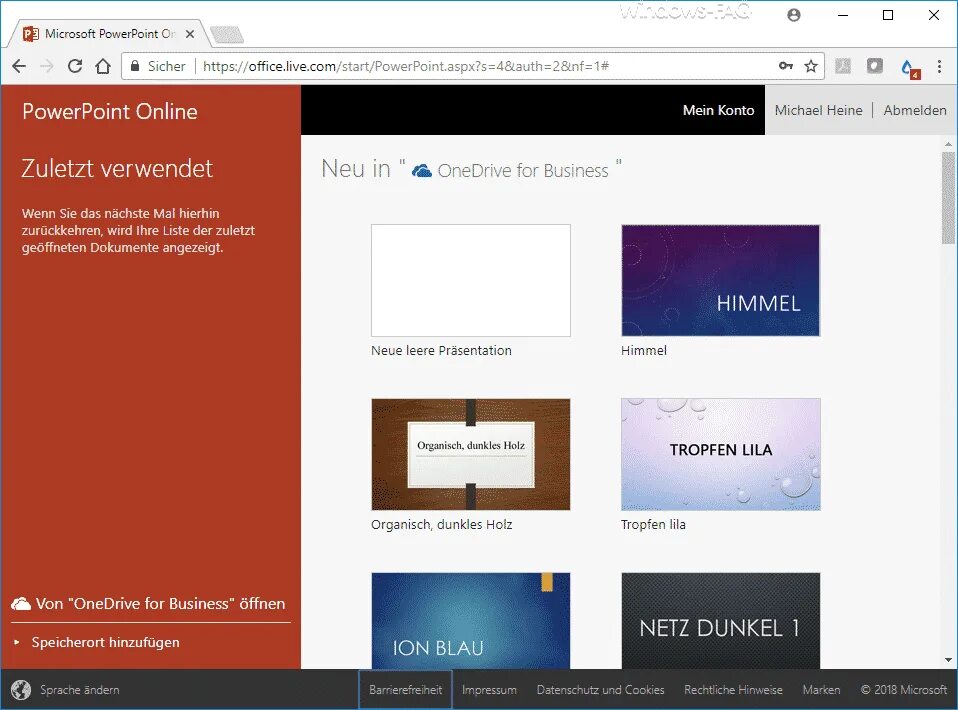This screenshot has width=958, height=710.
Task: Click the blue droplet extension icon
Action: click(x=909, y=67)
